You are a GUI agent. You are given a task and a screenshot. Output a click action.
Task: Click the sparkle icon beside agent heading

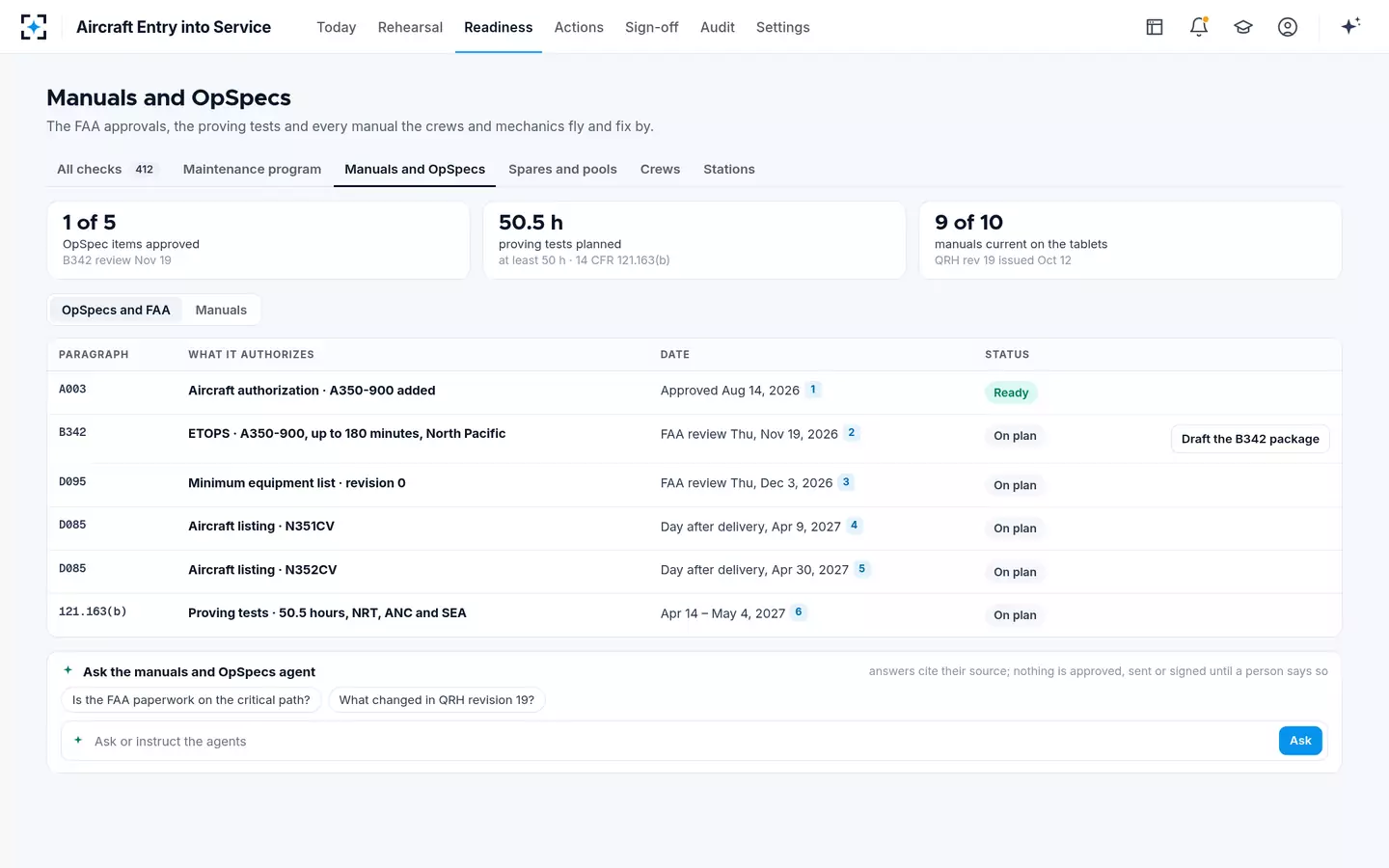[x=68, y=670]
